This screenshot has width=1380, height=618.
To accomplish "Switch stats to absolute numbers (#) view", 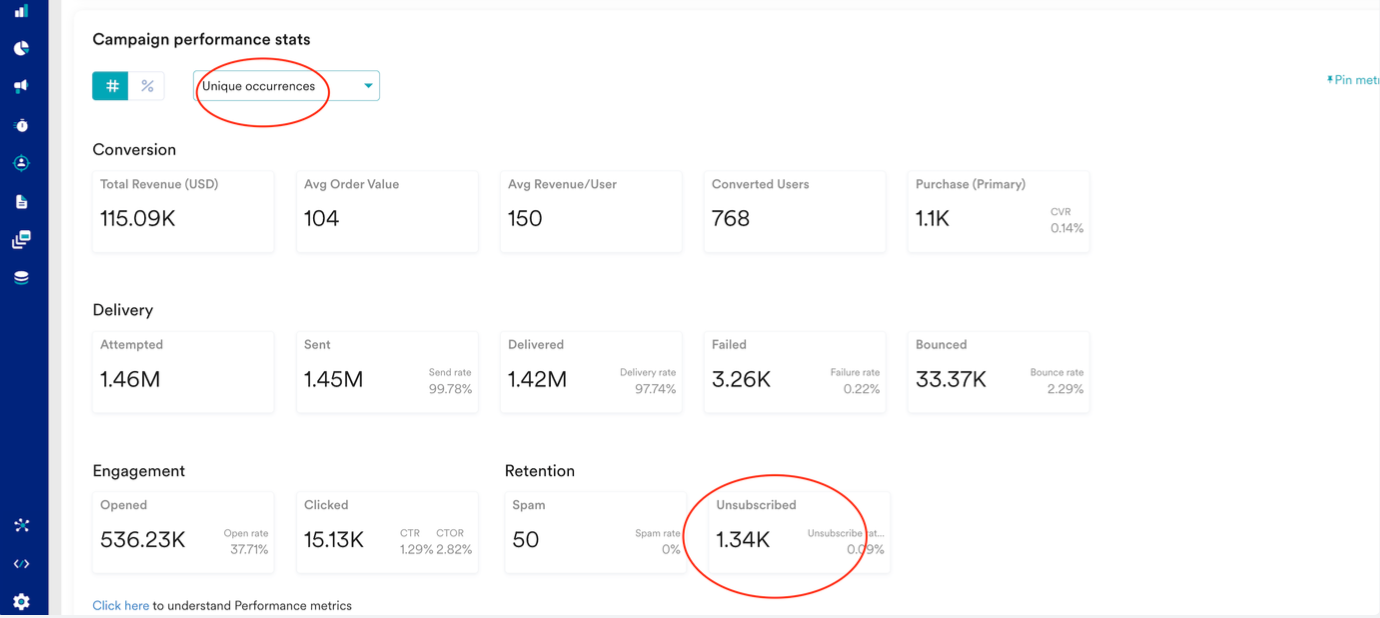I will pyautogui.click(x=111, y=86).
